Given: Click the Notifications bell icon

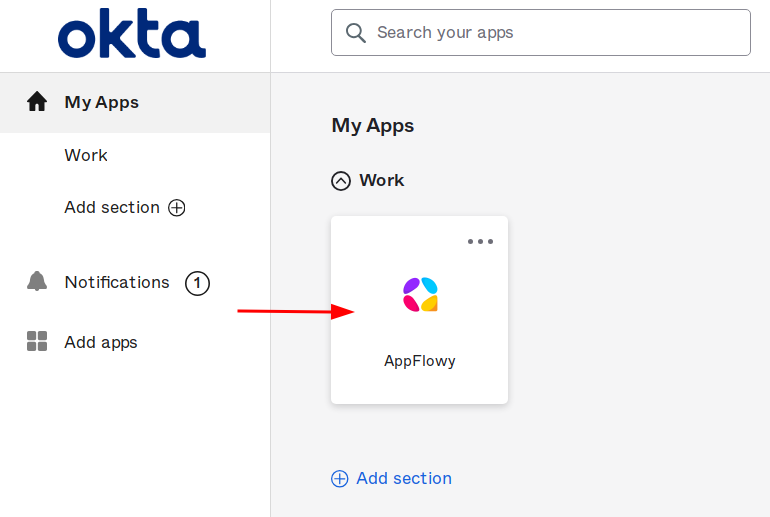Looking at the screenshot, I should 37,281.
